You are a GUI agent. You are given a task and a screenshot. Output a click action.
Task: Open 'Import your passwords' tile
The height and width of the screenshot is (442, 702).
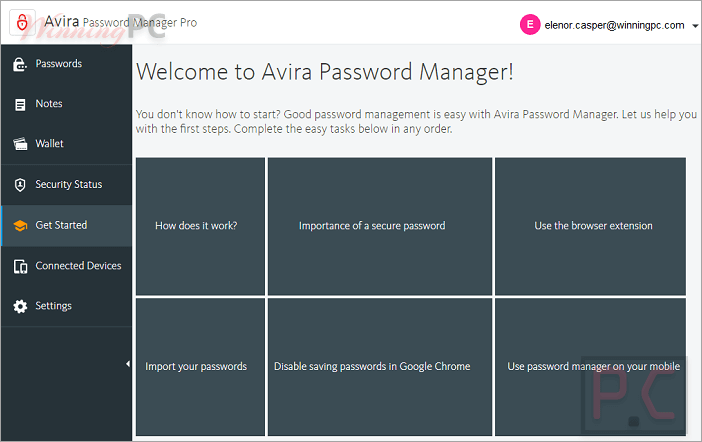[x=201, y=367]
